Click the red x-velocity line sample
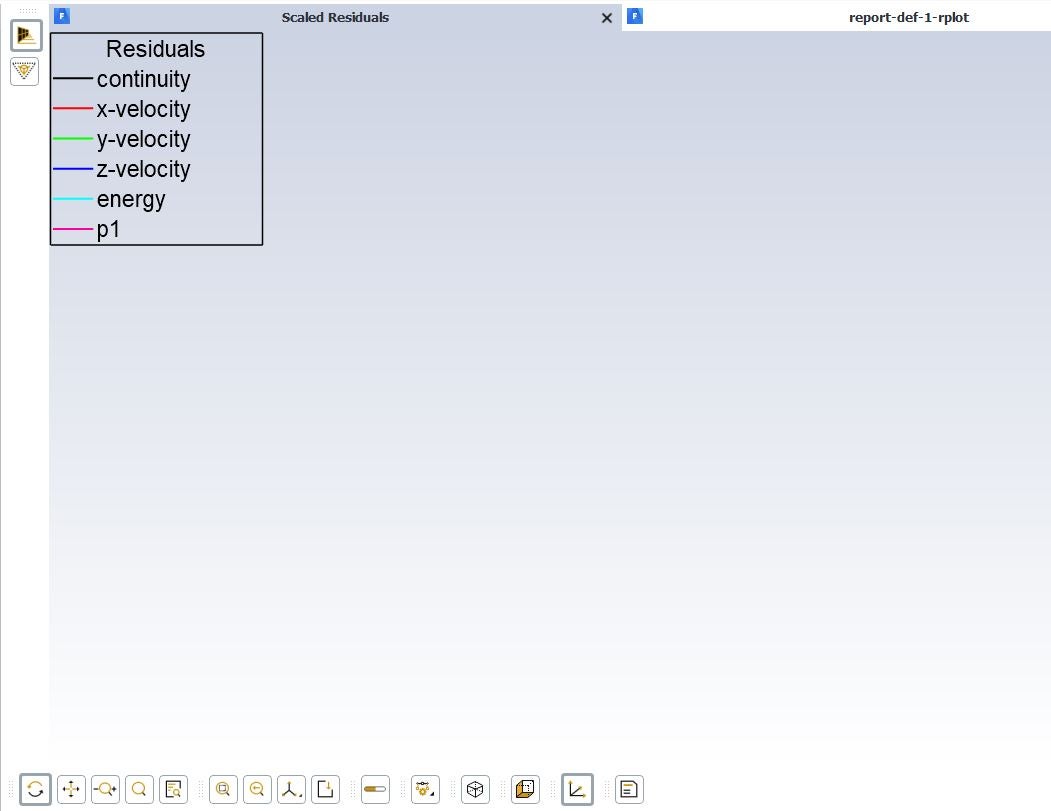Screen dimensions: 1051x811 (x=72, y=108)
